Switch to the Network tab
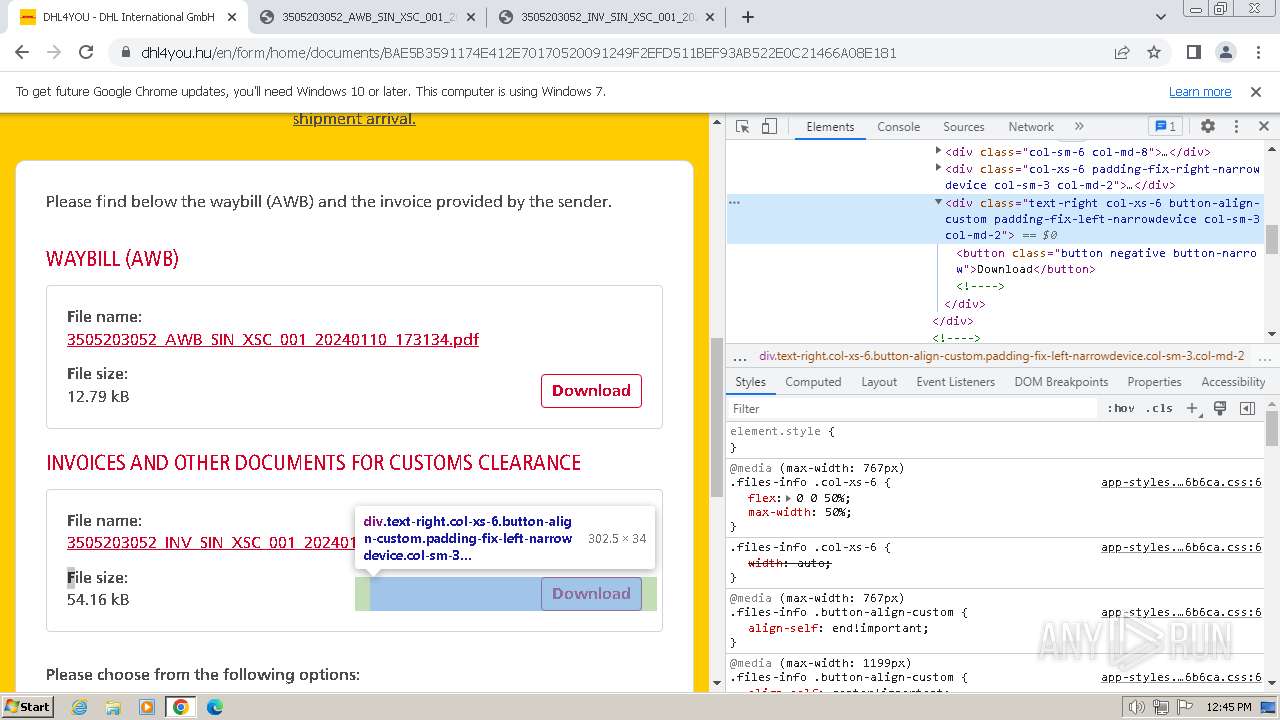This screenshot has height=720, width=1280. [x=1031, y=127]
